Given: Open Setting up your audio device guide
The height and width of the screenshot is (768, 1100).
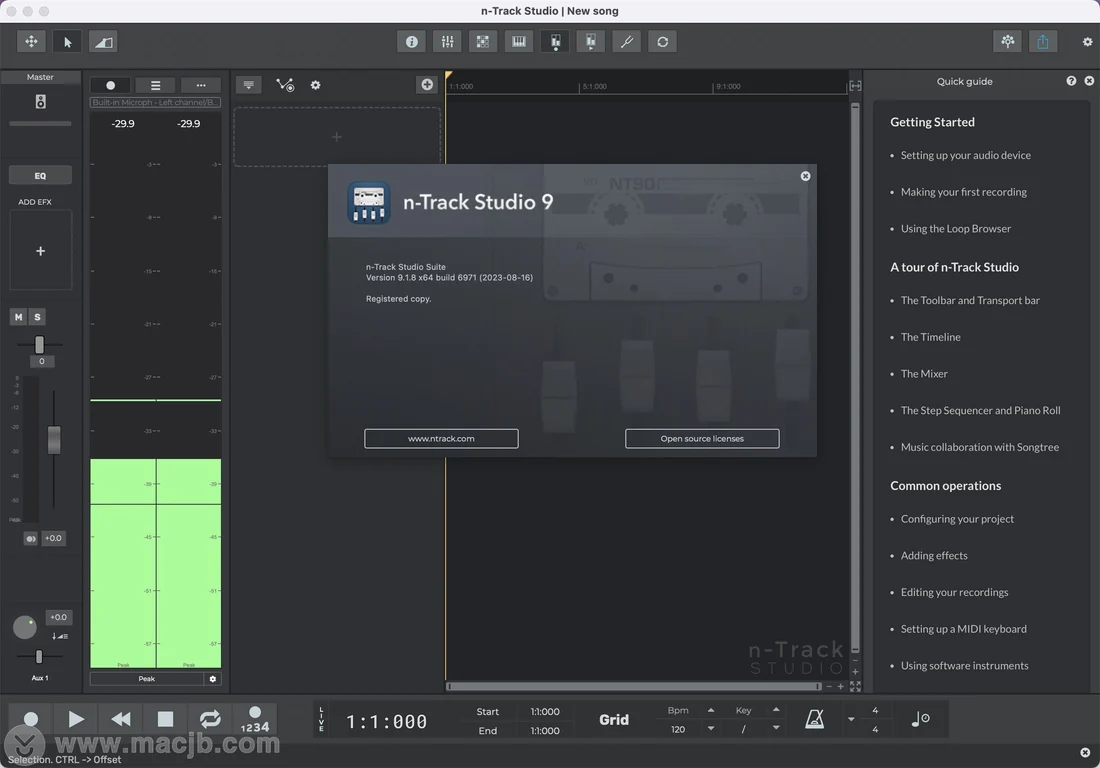Looking at the screenshot, I should click(x=965, y=155).
